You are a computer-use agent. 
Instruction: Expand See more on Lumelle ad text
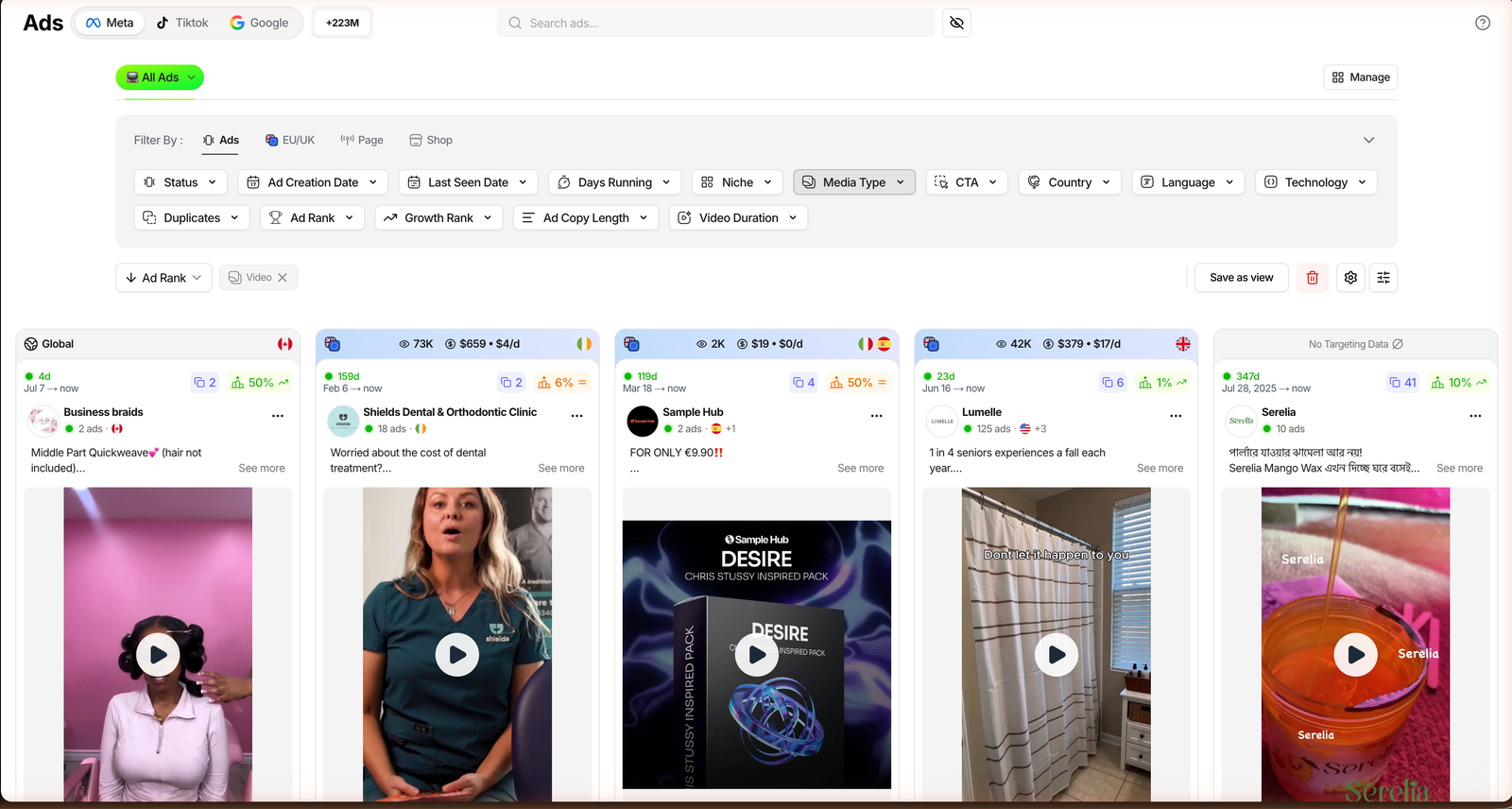1160,468
